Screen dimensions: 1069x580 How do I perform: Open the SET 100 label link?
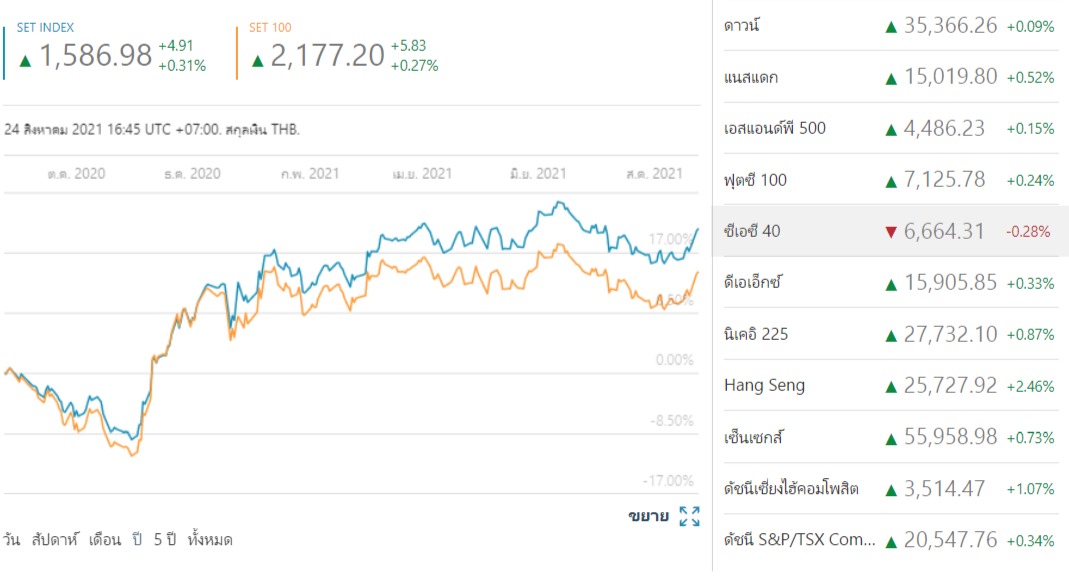coord(270,27)
